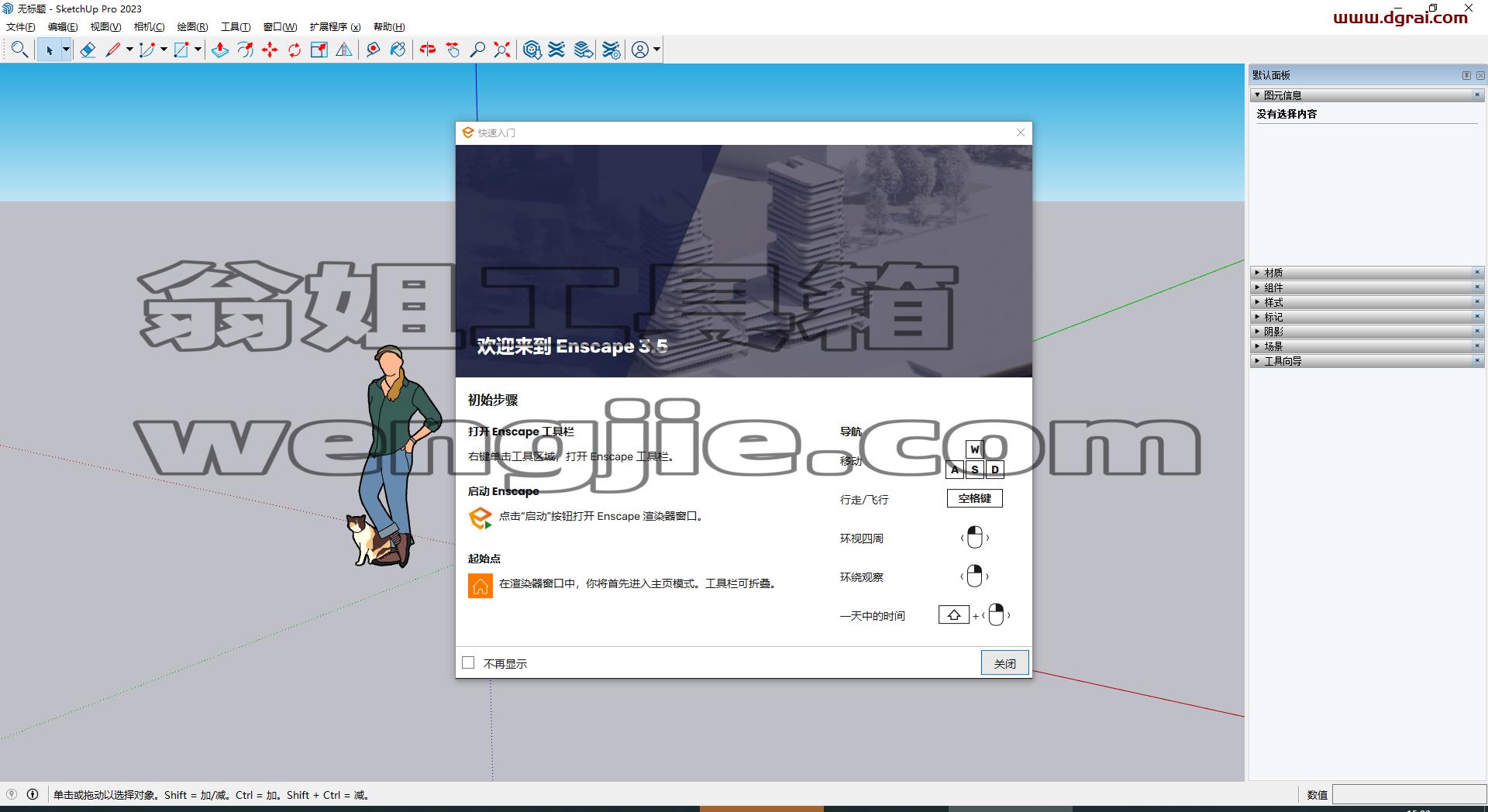Screen dimensions: 1488x812
Task: Open the account icon dropdown arrow
Action: (656, 50)
